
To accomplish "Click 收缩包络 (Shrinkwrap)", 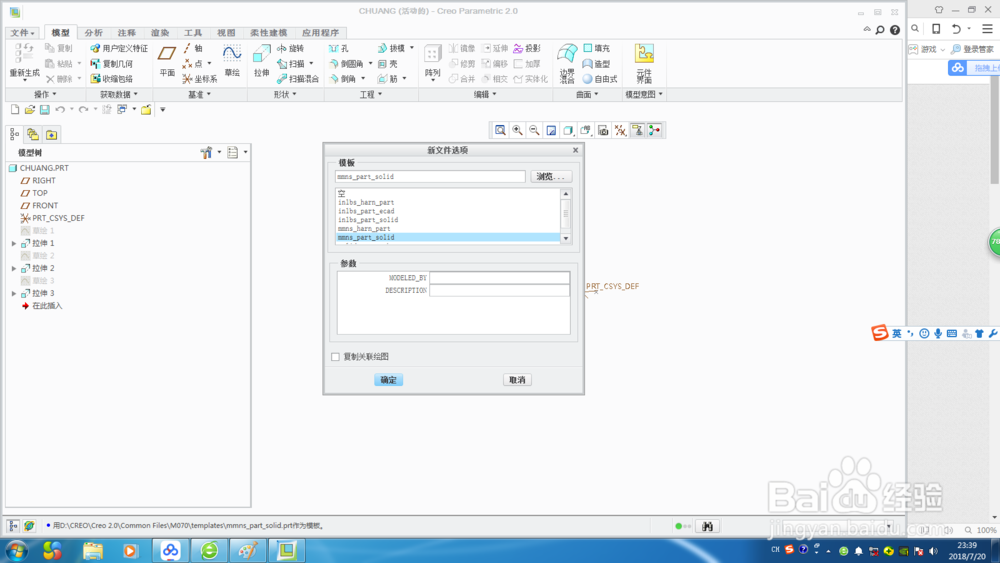I will 112,79.
